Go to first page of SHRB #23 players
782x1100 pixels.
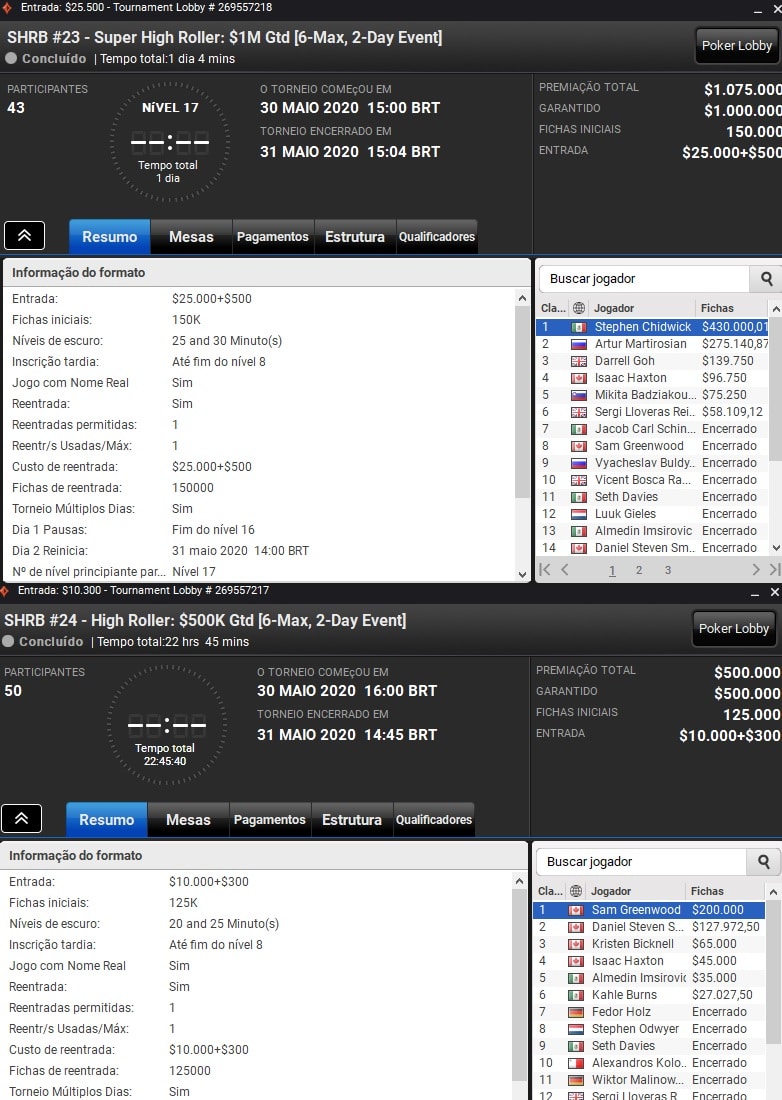pos(545,570)
